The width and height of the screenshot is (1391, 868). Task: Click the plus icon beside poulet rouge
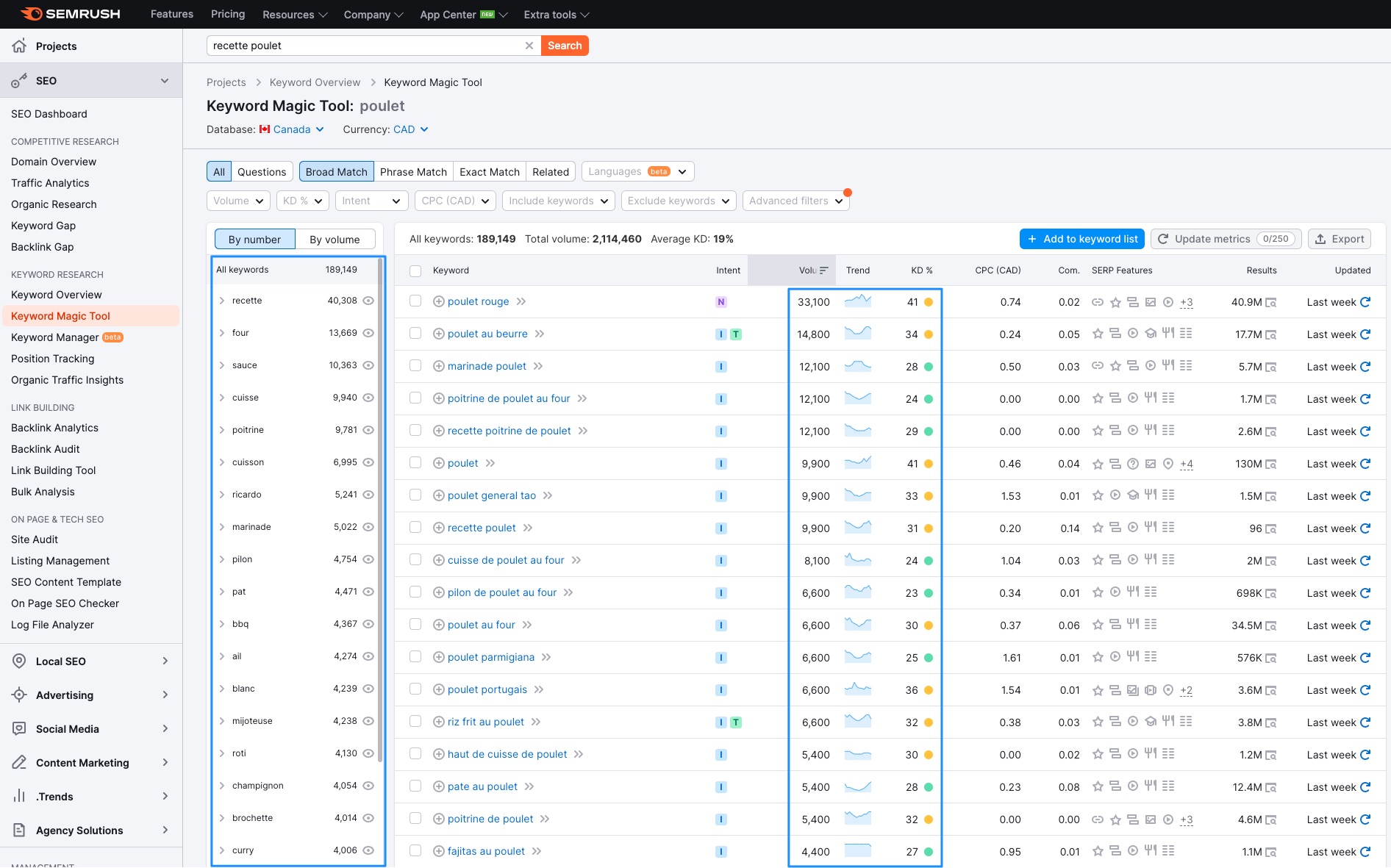tap(439, 301)
